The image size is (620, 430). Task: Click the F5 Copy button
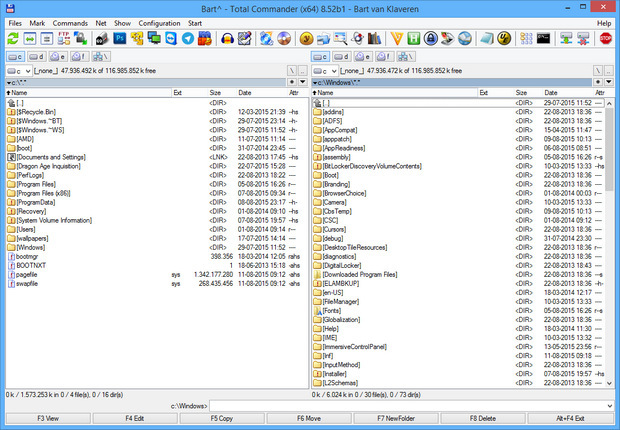coord(222,419)
